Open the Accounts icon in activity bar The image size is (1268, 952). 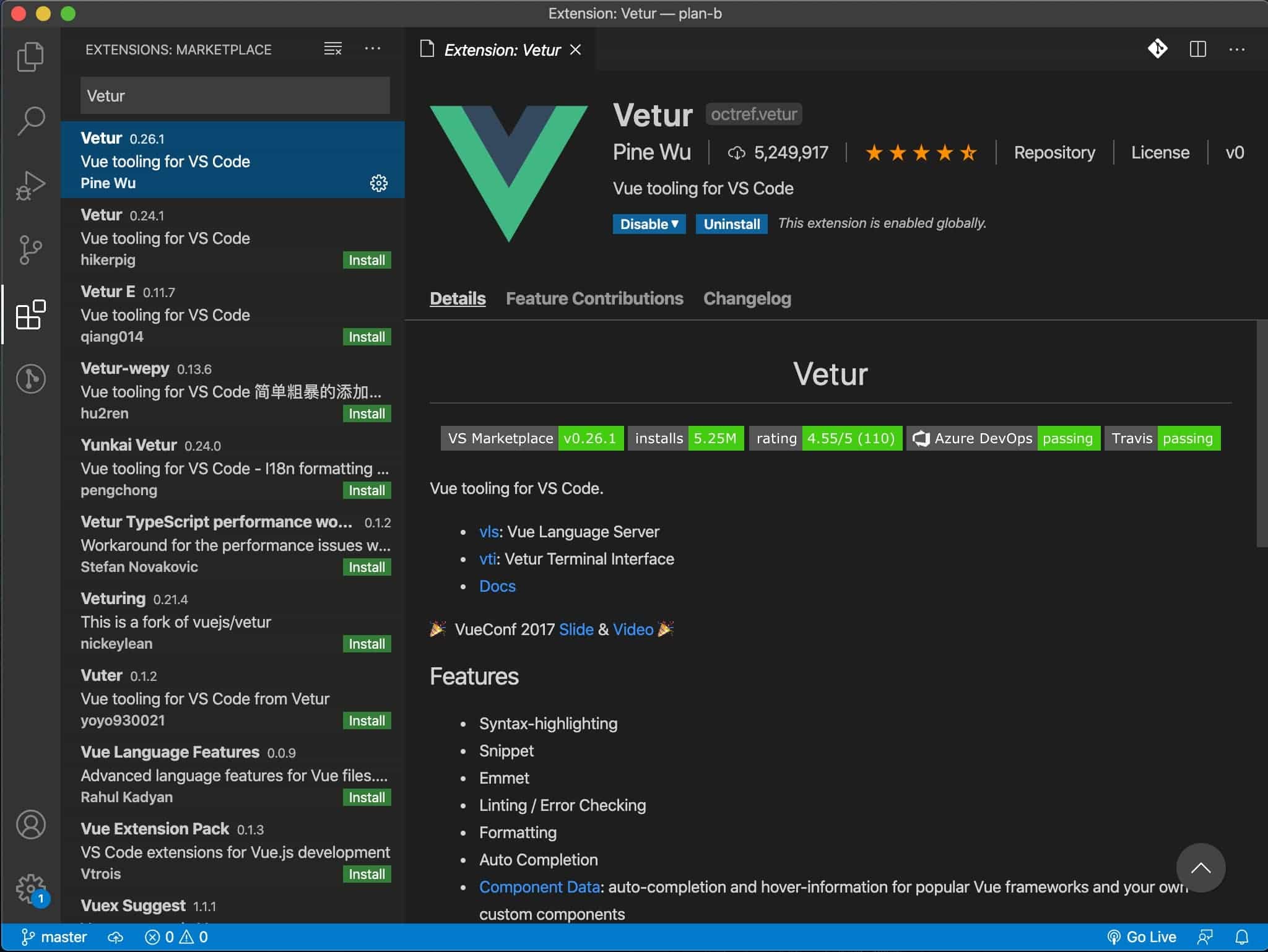pos(30,824)
